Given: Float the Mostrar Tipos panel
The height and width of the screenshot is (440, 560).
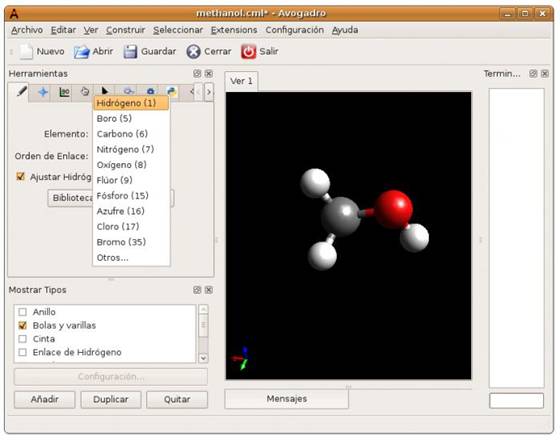Looking at the screenshot, I should tap(197, 290).
